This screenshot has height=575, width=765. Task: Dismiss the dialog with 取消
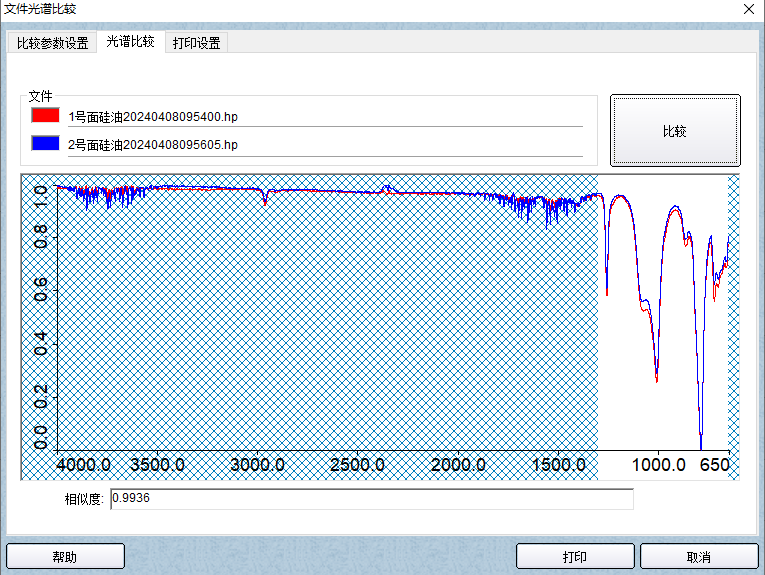click(x=698, y=556)
